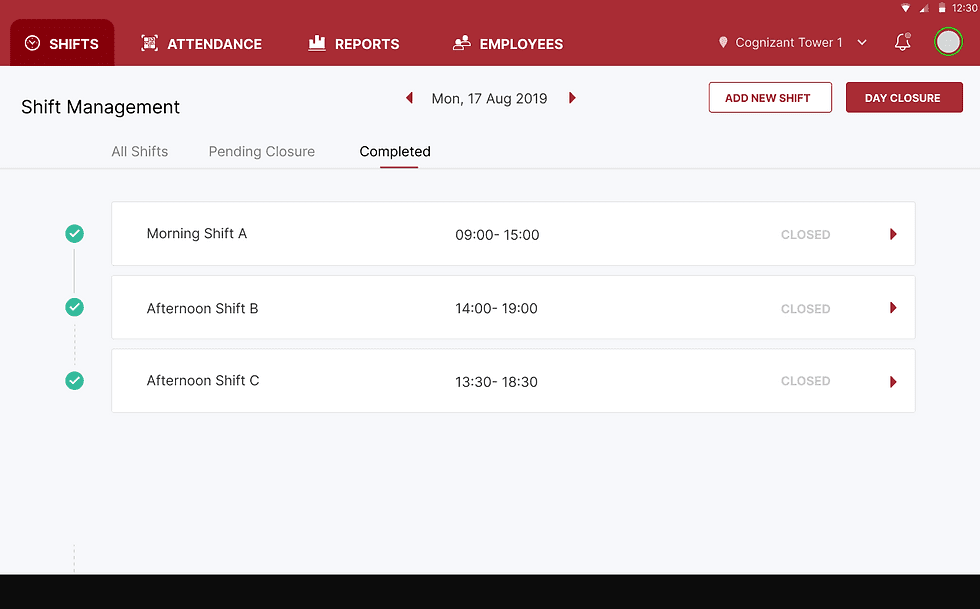Image resolution: width=980 pixels, height=609 pixels.
Task: Expand Morning Shift A details arrow
Action: point(893,234)
